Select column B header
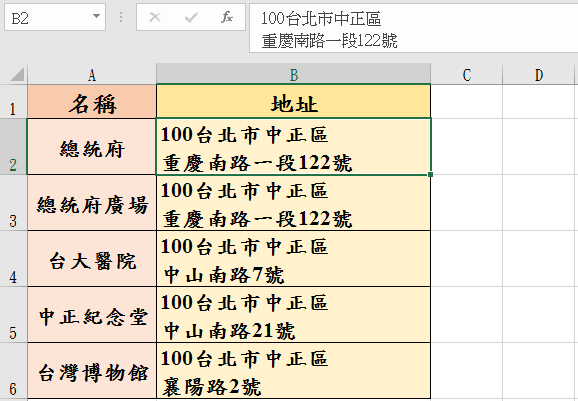 [293, 74]
